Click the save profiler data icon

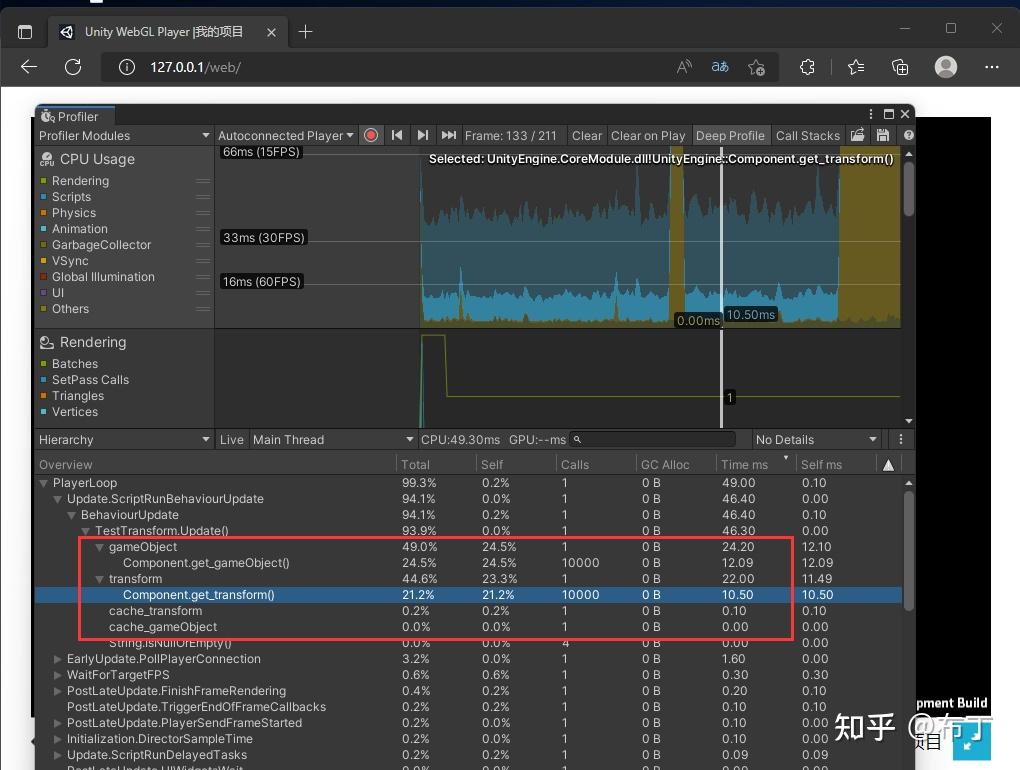coord(883,135)
